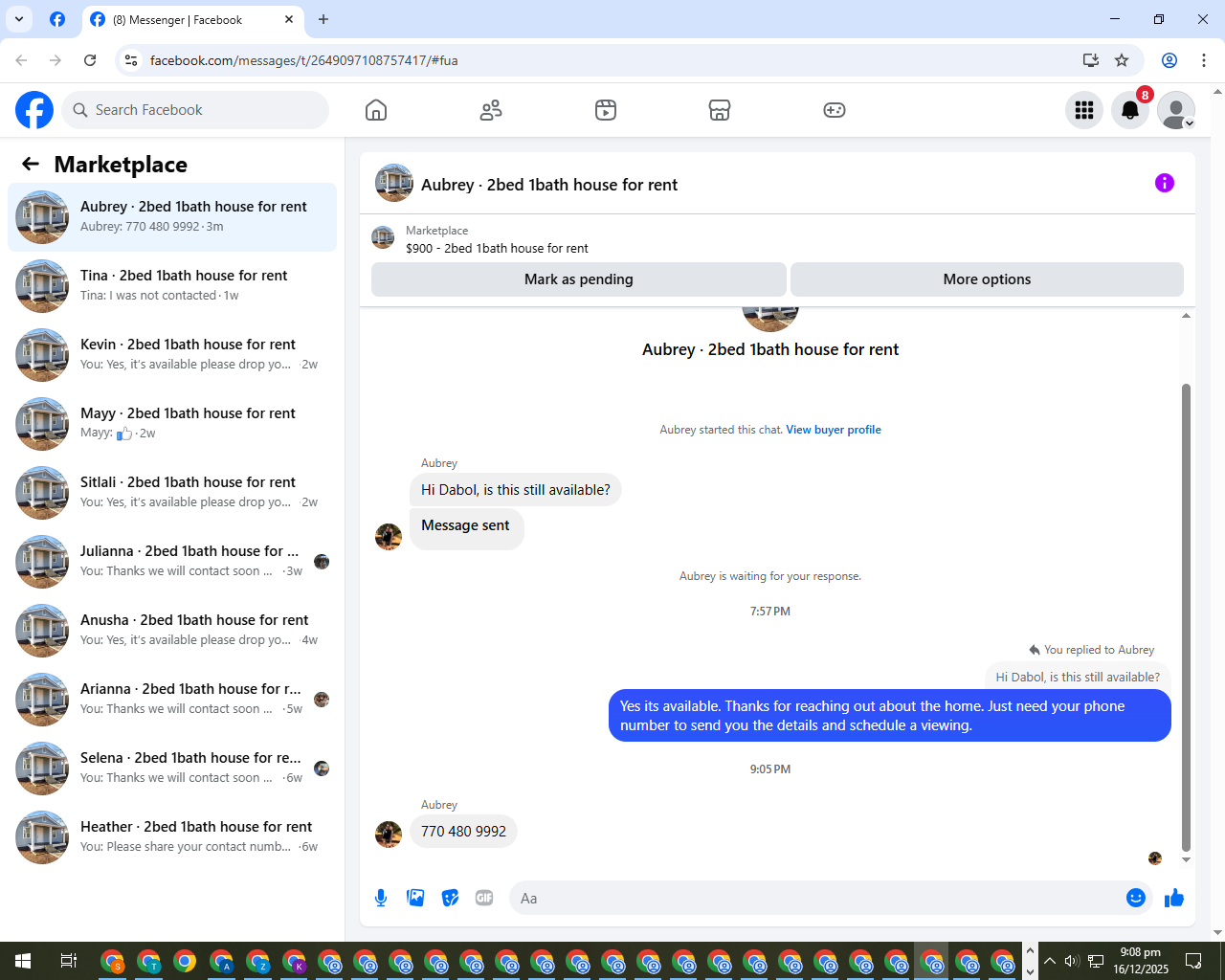
Task: Open Julianna conversation in the list
Action: coord(172,562)
